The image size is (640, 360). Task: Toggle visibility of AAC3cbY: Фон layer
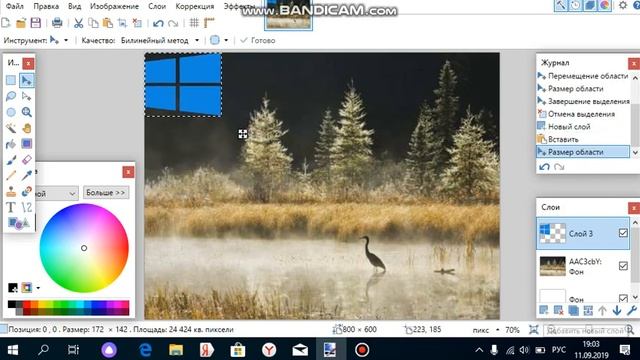(623, 266)
